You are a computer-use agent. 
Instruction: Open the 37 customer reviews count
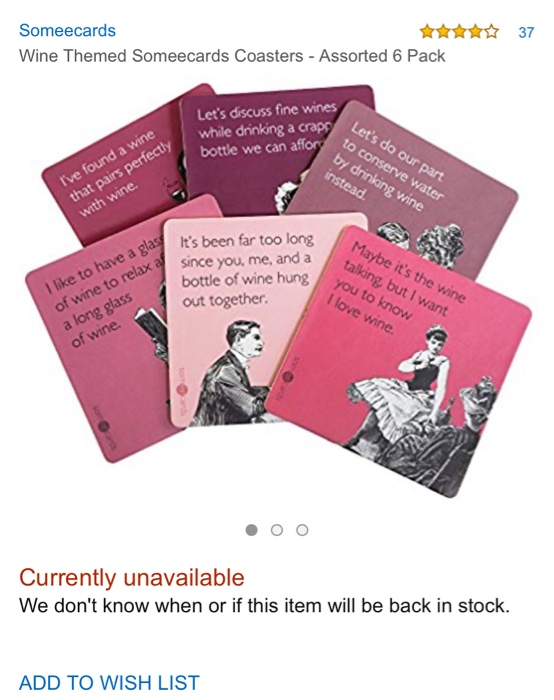coord(526,32)
